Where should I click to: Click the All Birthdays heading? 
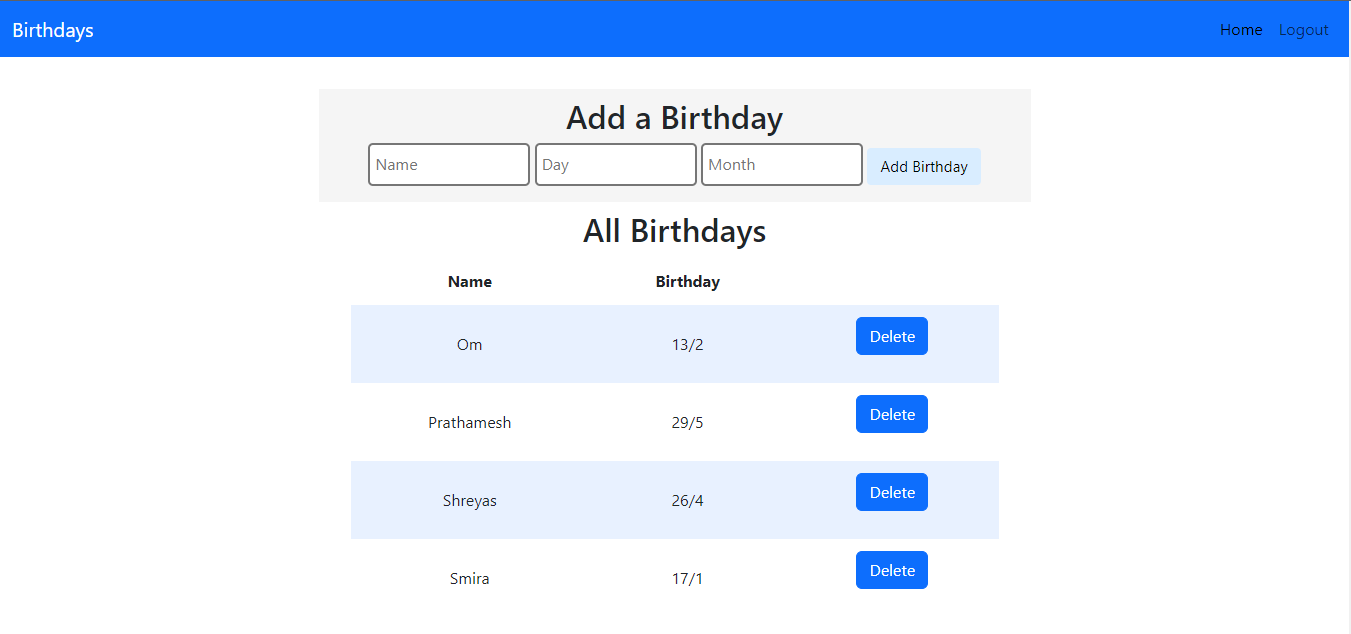[x=675, y=231]
